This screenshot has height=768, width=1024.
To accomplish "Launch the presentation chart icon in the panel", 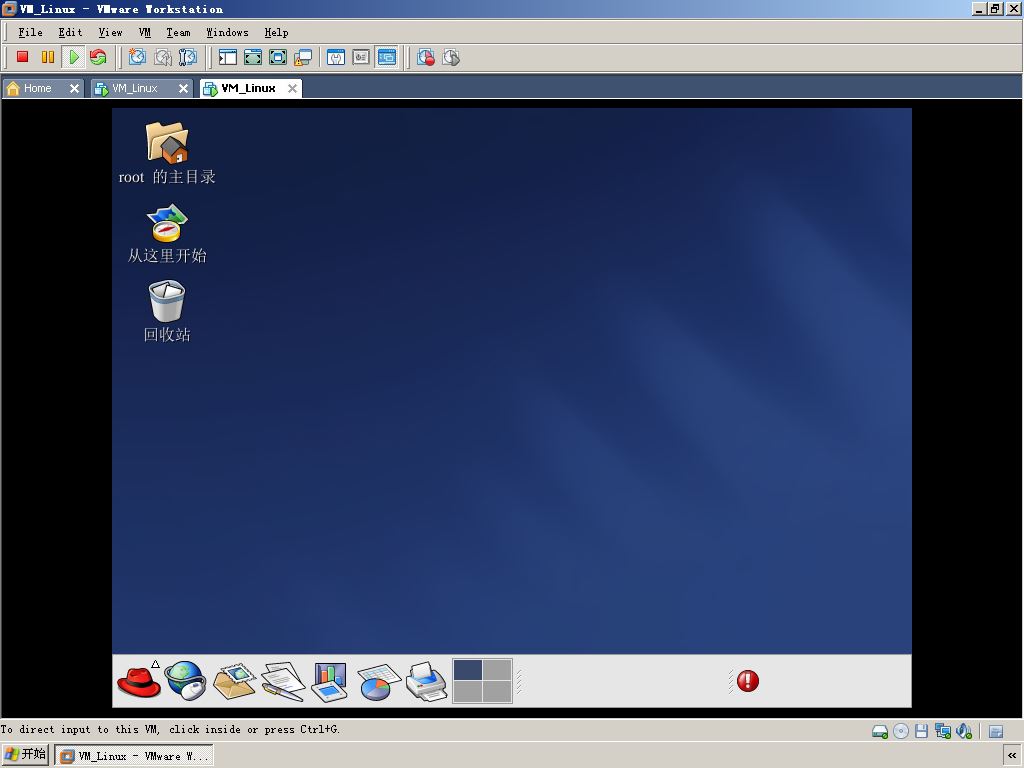I will 330,681.
